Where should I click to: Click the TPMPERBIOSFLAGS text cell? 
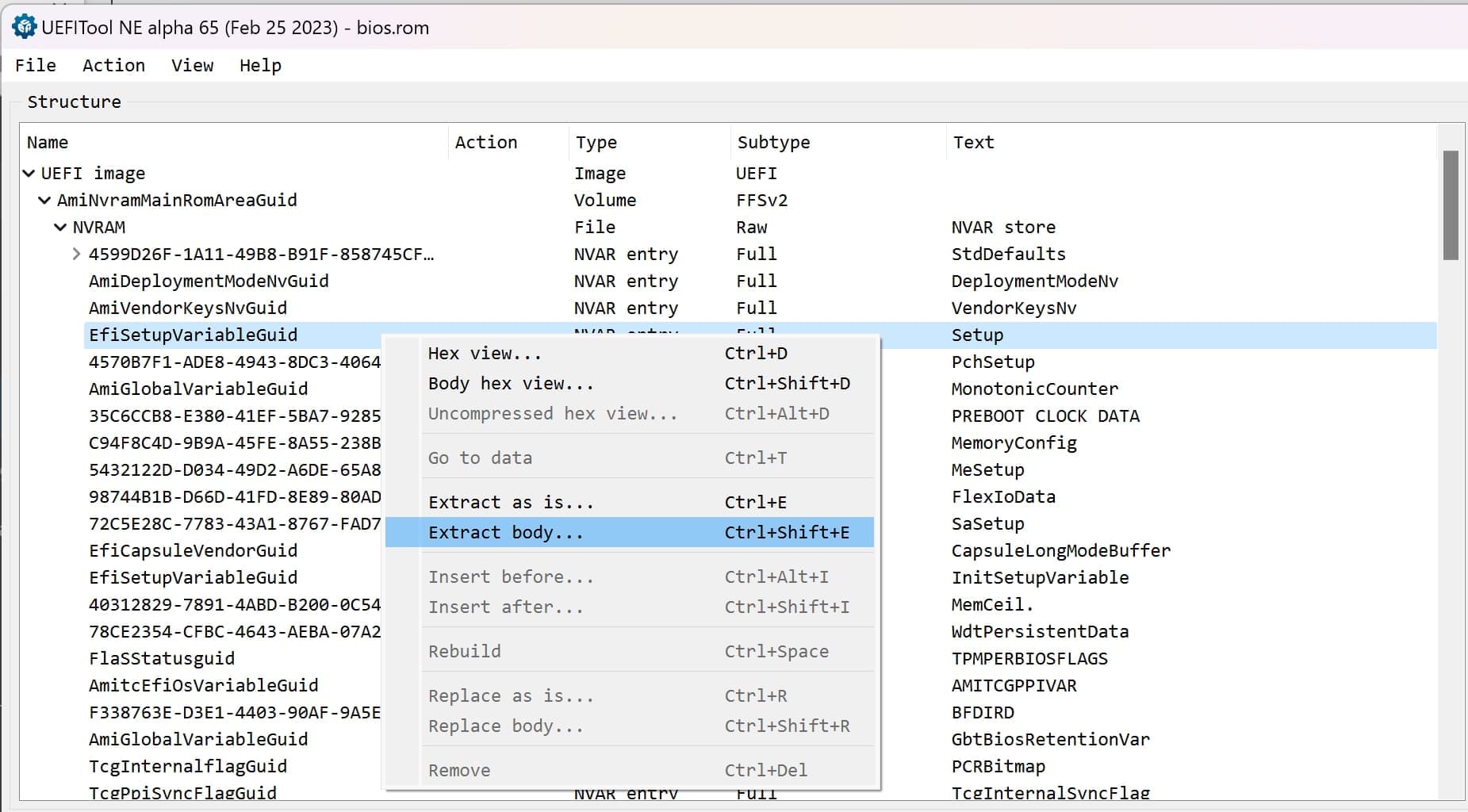[x=1029, y=658]
